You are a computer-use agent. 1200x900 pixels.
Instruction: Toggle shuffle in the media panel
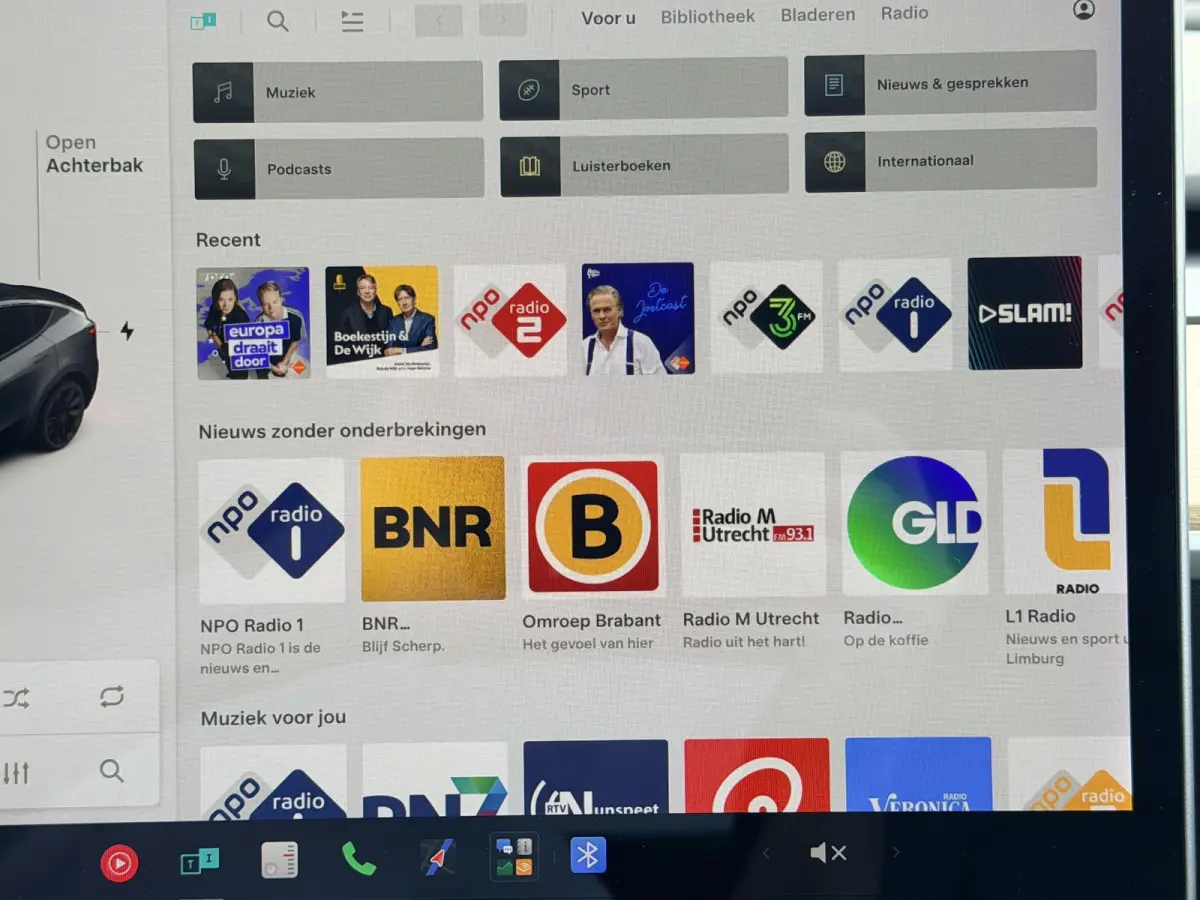(16, 698)
